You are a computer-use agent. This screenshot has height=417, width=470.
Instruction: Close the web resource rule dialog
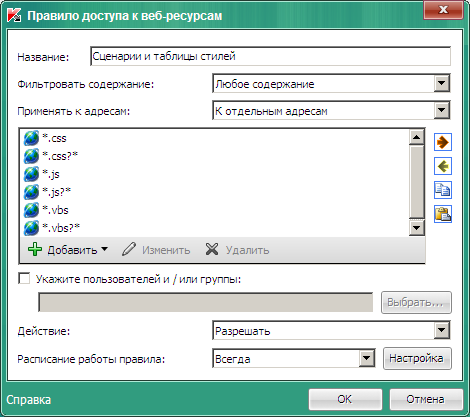pos(443,10)
